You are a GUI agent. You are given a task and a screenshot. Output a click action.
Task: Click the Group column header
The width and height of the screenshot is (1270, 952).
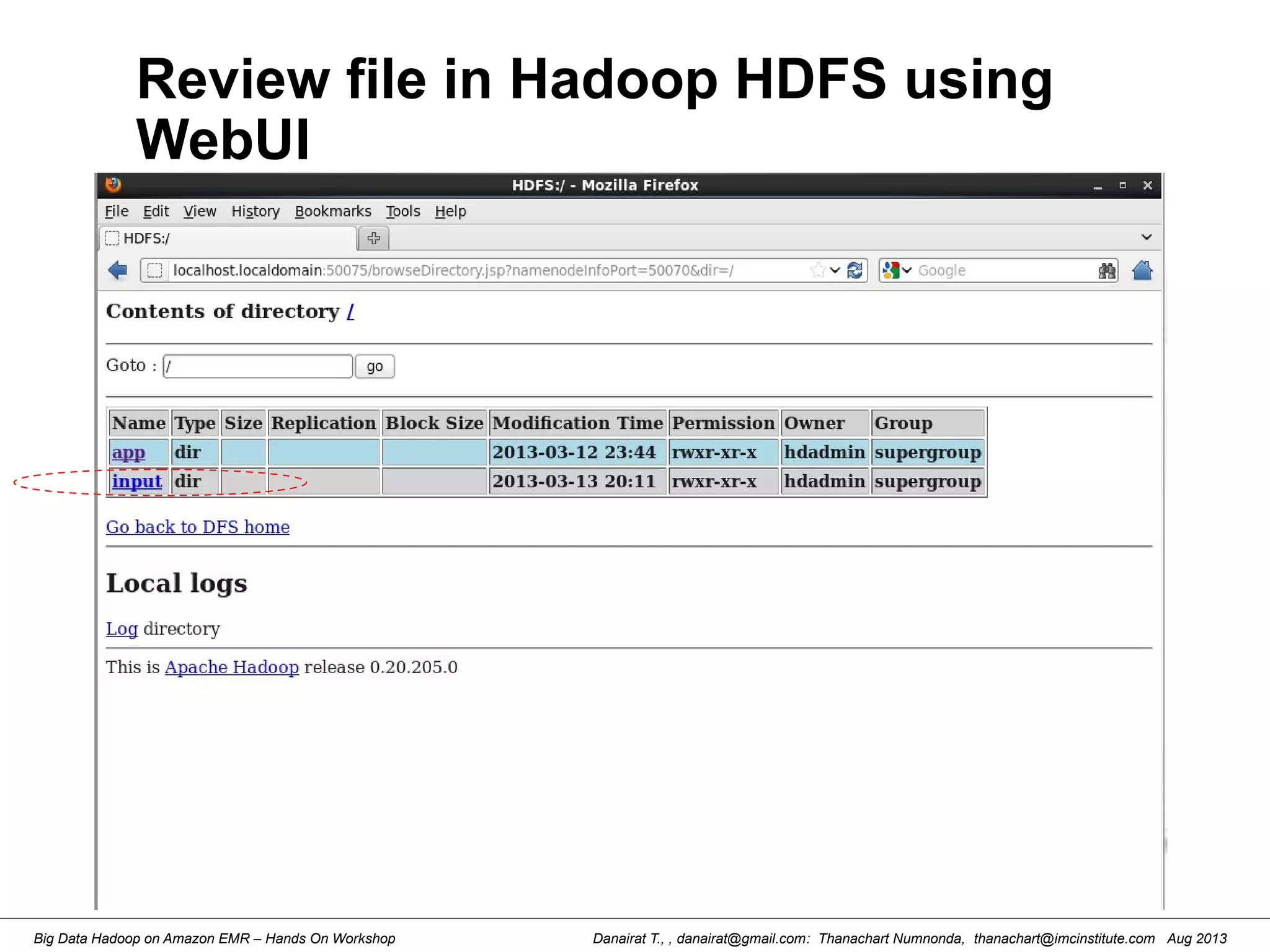928,423
